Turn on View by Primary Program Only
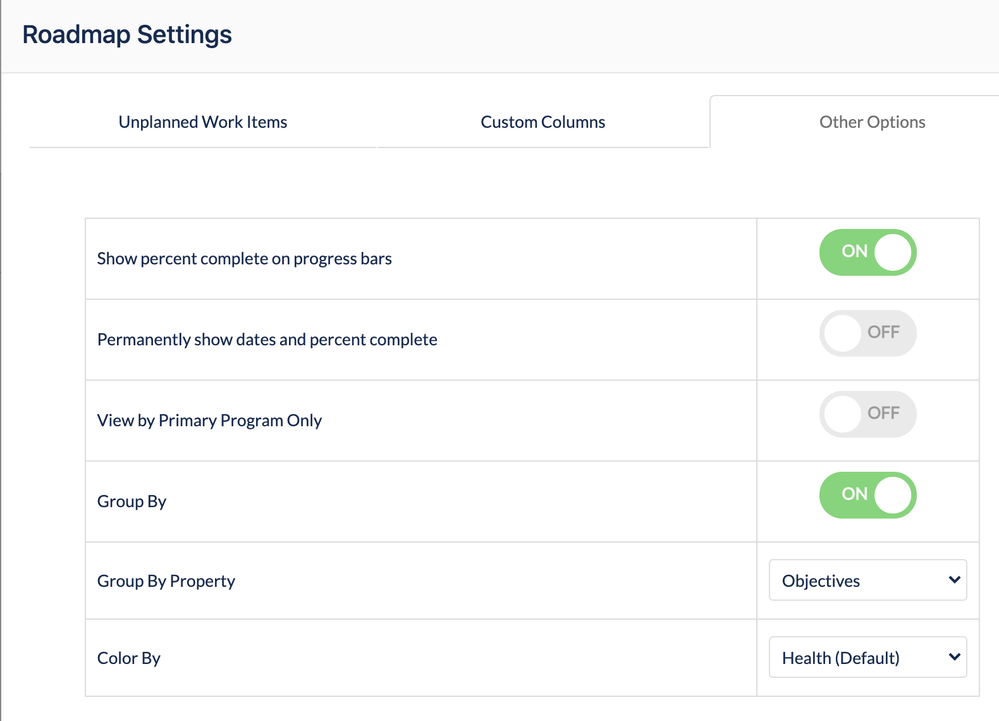The width and height of the screenshot is (999, 721). tap(867, 414)
